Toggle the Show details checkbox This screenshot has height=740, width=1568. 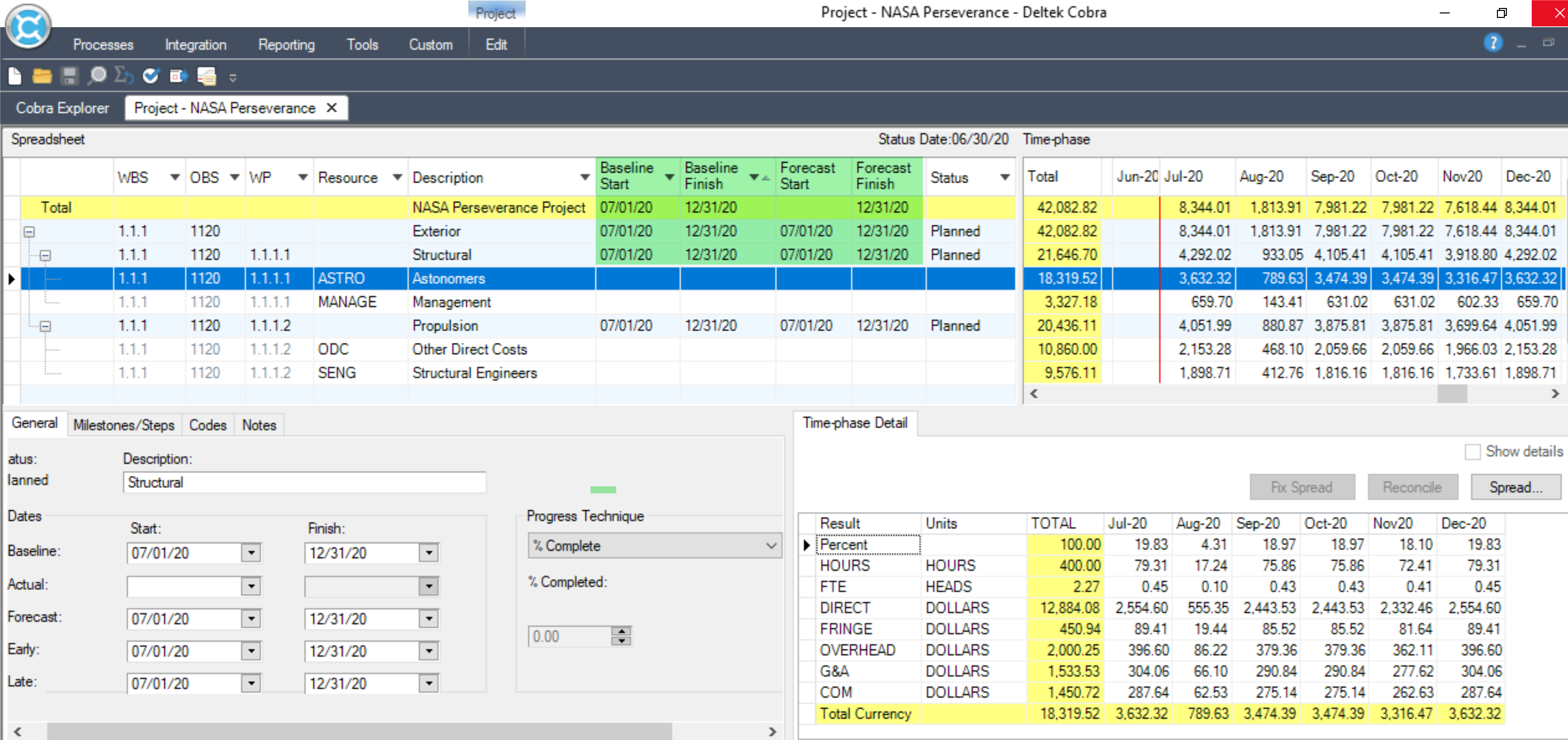(x=1473, y=452)
